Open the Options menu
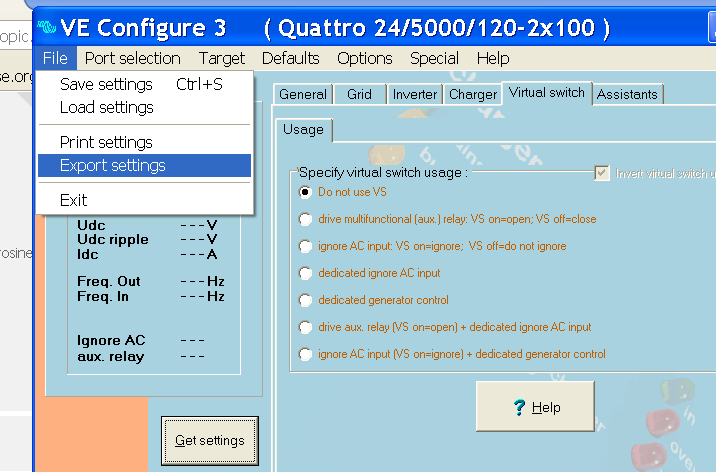This screenshot has width=716, height=474. point(364,58)
